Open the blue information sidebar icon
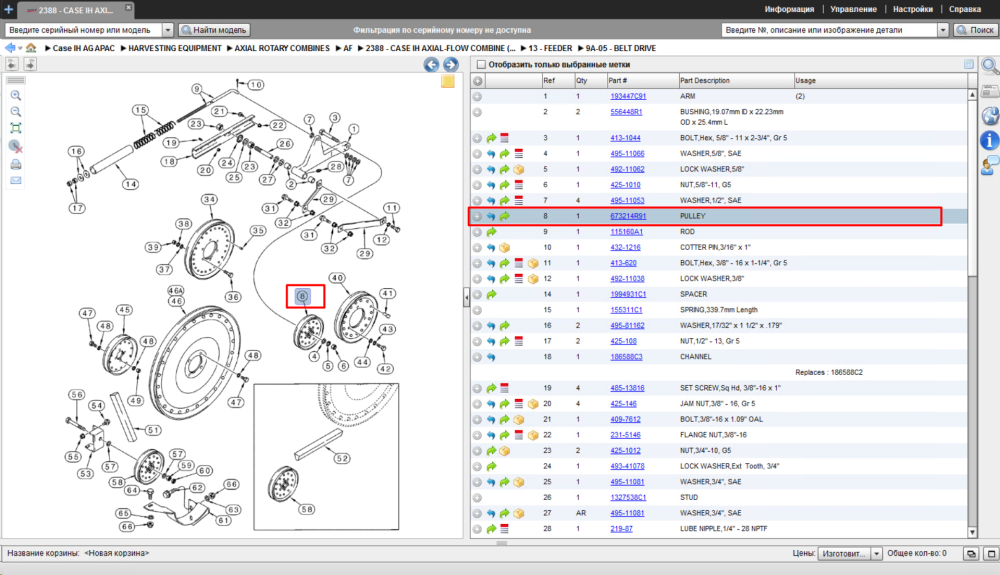The height and width of the screenshot is (575, 1000). (x=990, y=140)
